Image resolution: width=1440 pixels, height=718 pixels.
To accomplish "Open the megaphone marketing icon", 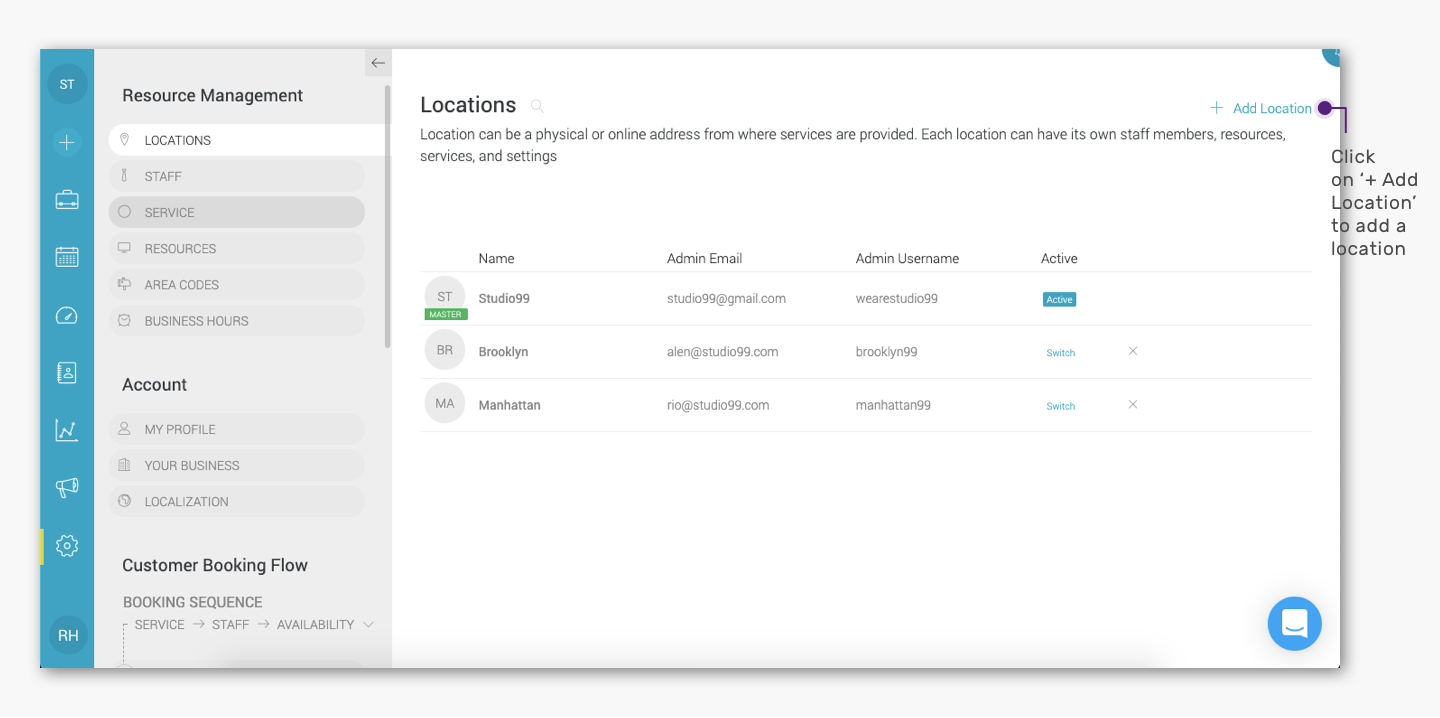I will (x=67, y=488).
